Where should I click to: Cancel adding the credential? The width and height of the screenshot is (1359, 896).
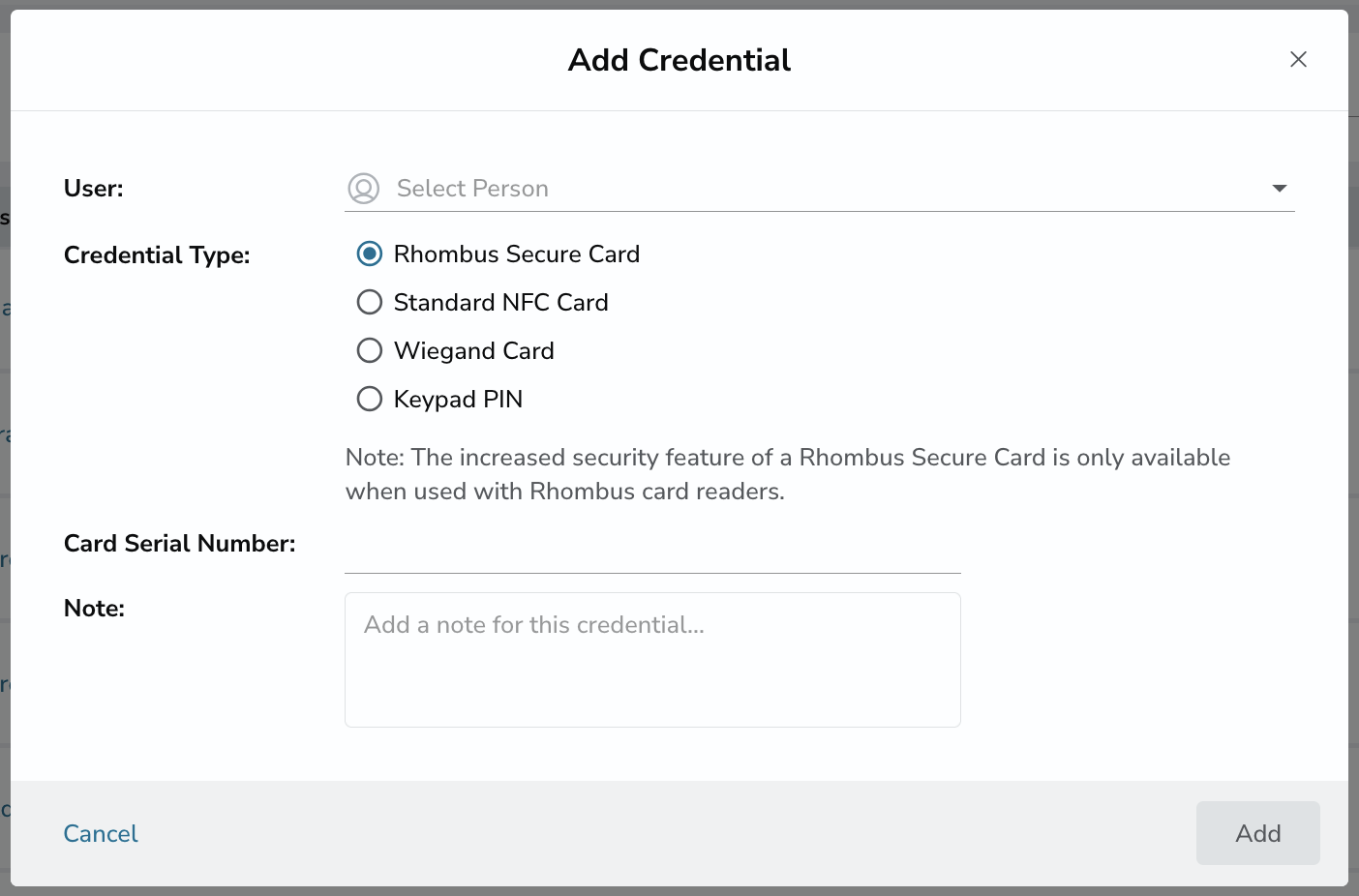(101, 834)
